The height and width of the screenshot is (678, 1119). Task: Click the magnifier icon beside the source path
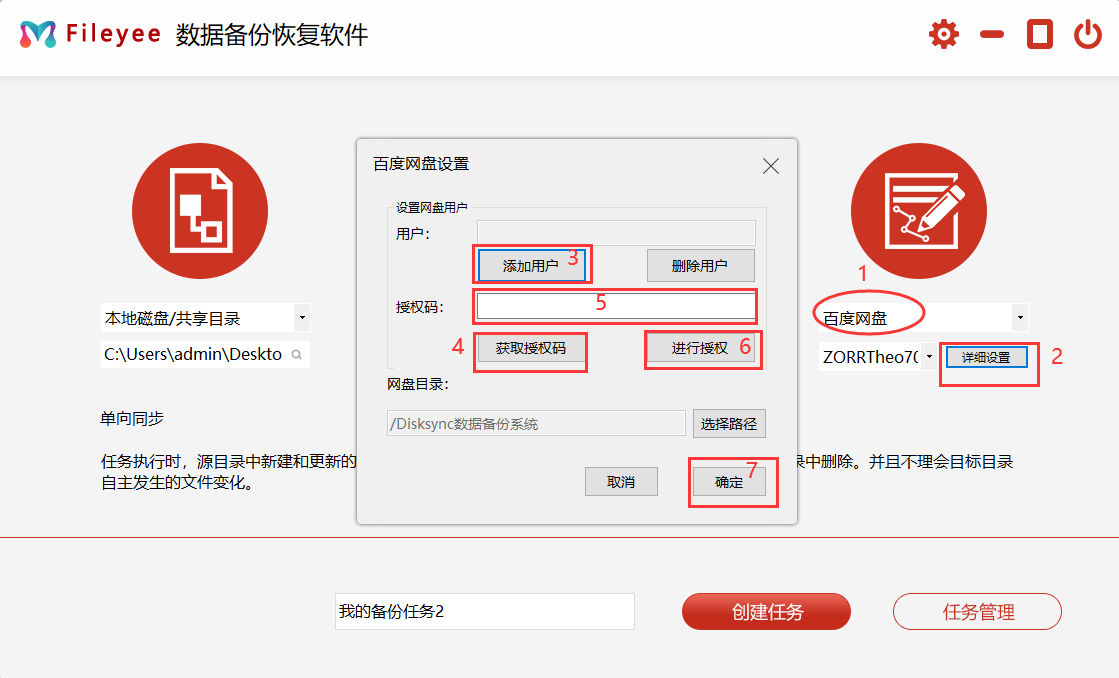(297, 353)
